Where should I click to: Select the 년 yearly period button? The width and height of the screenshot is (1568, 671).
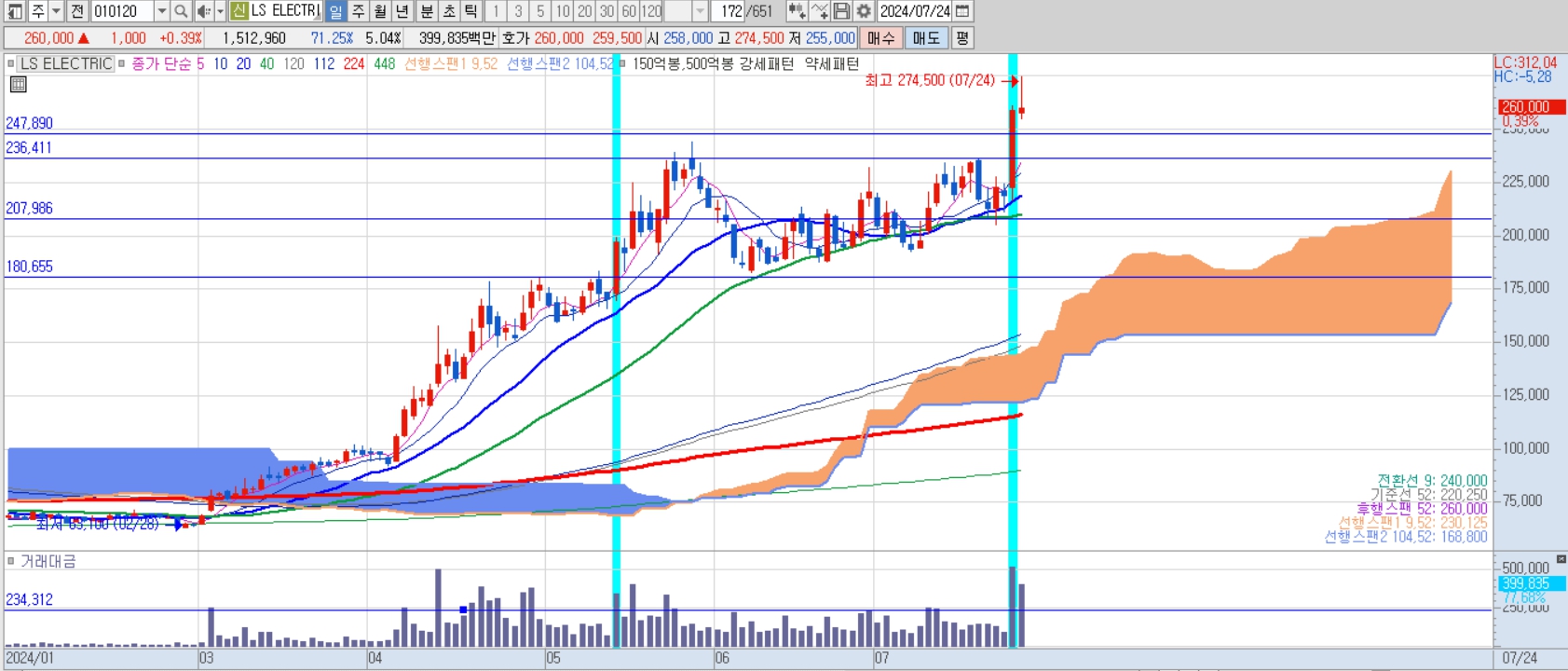click(x=402, y=11)
